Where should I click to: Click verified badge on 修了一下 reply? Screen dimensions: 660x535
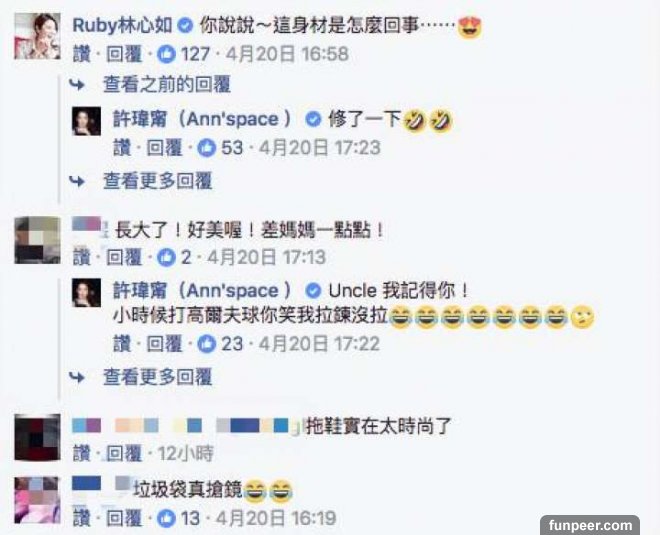[x=313, y=120]
